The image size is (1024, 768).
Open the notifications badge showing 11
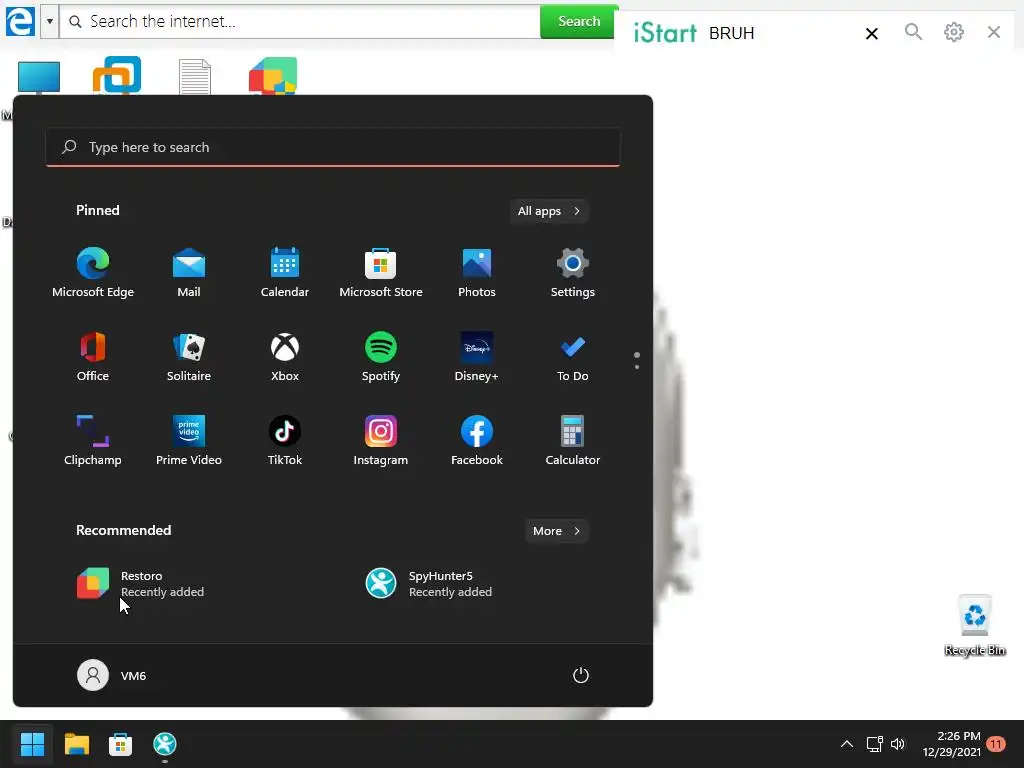(x=996, y=744)
